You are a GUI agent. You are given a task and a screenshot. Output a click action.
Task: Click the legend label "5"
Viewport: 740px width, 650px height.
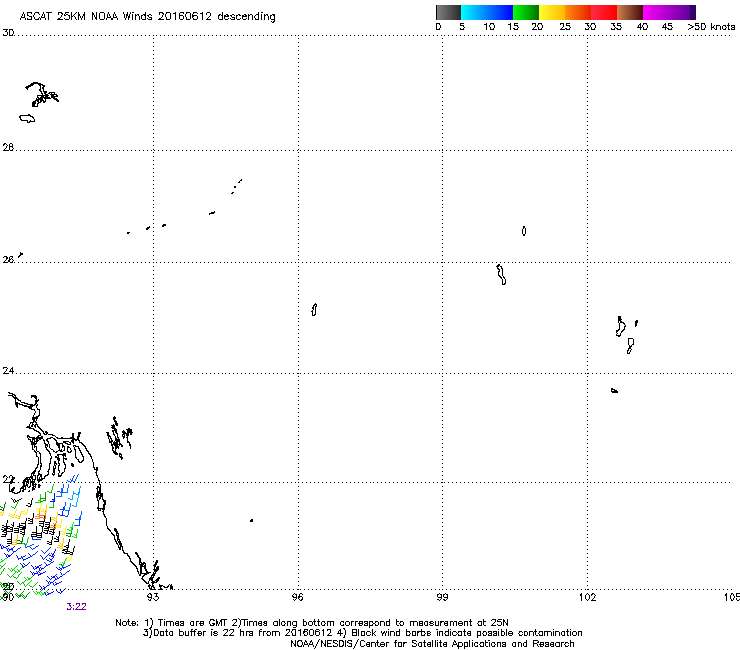click(462, 27)
